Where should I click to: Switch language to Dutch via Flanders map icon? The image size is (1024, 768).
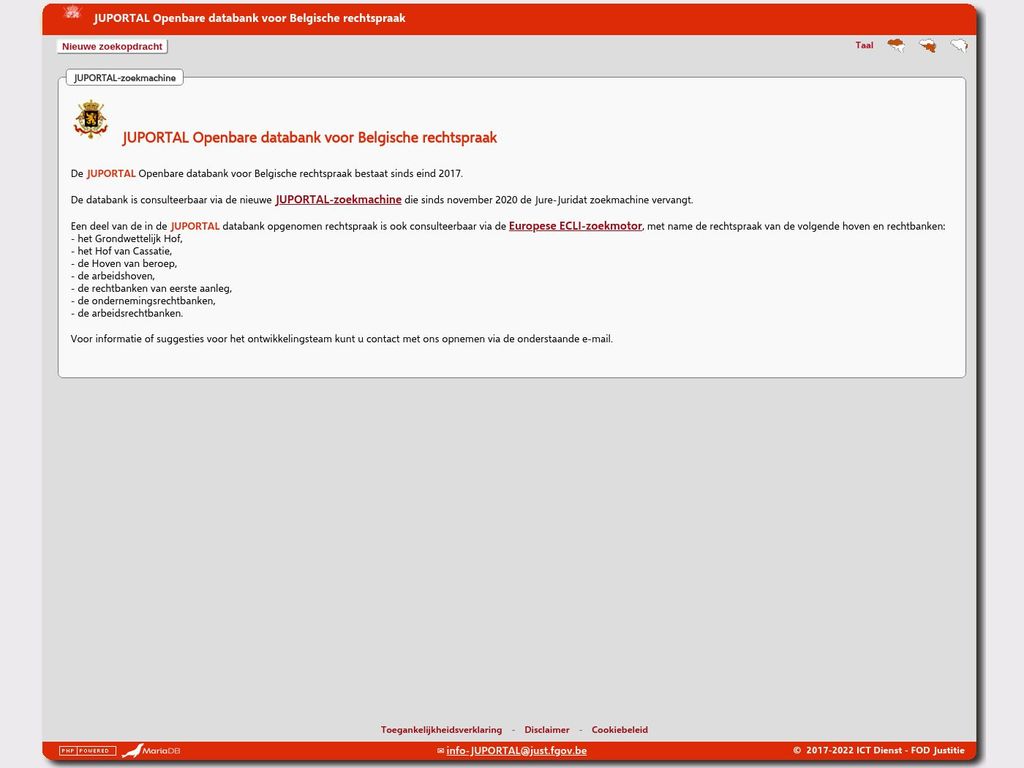[x=896, y=45]
